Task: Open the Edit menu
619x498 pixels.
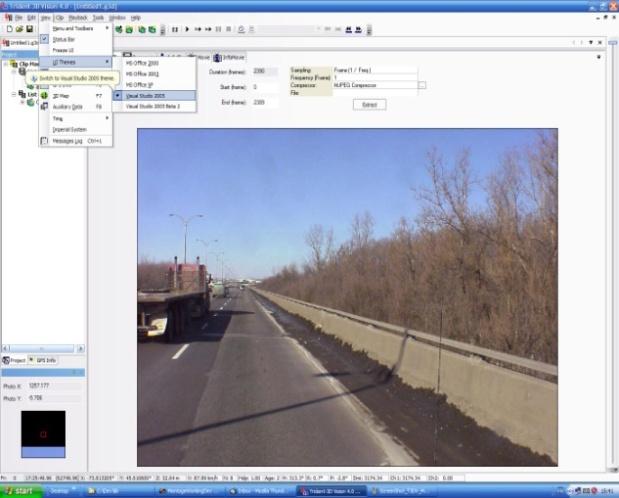Action: [x=32, y=18]
